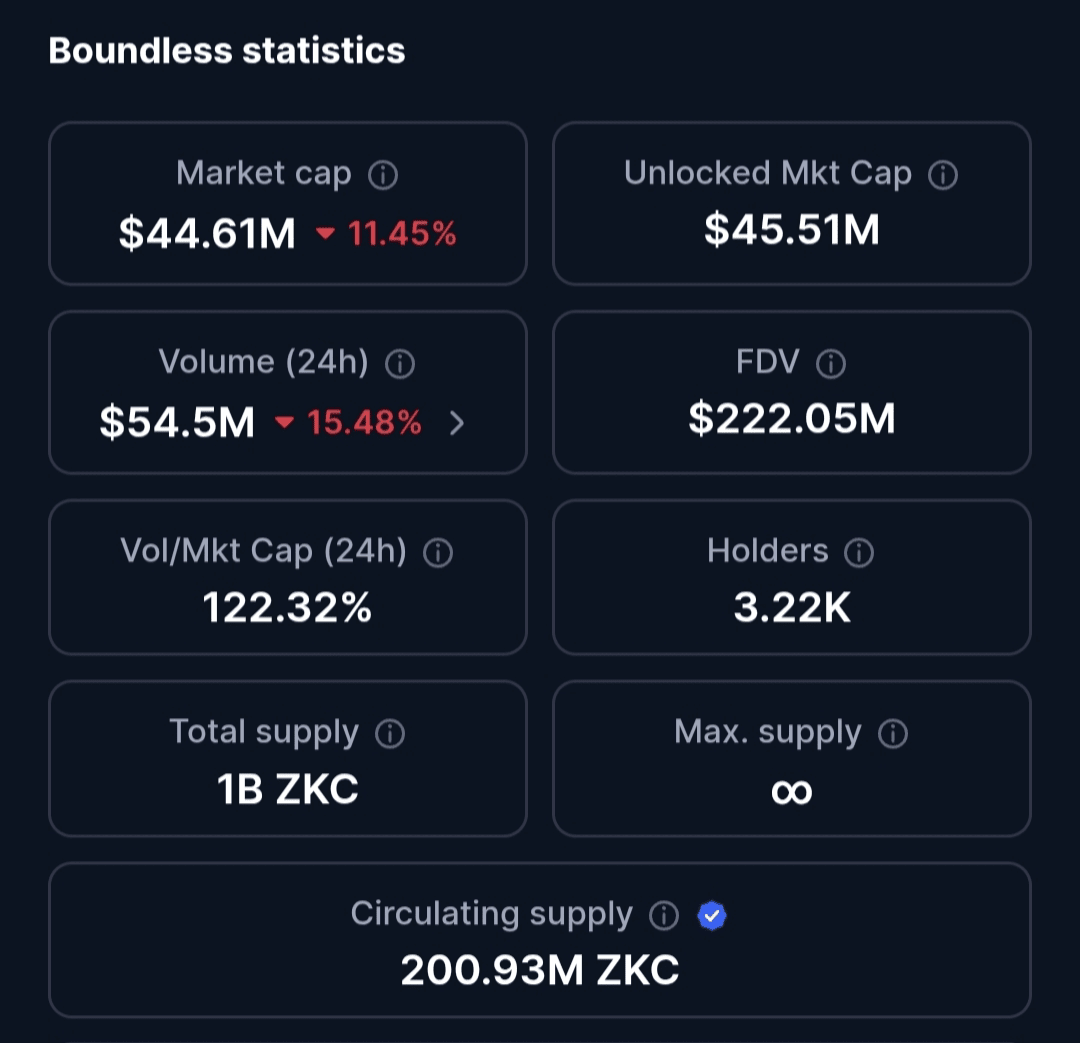Select the 1B ZKC Total supply card
This screenshot has width=1080, height=1043.
coord(288,758)
